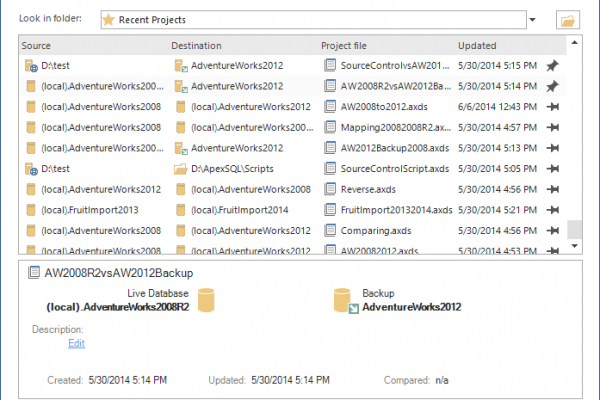Click the AW2008R2vsAW2012Backup project icon in details
Viewport: 600px width, 400px height.
click(x=34, y=273)
